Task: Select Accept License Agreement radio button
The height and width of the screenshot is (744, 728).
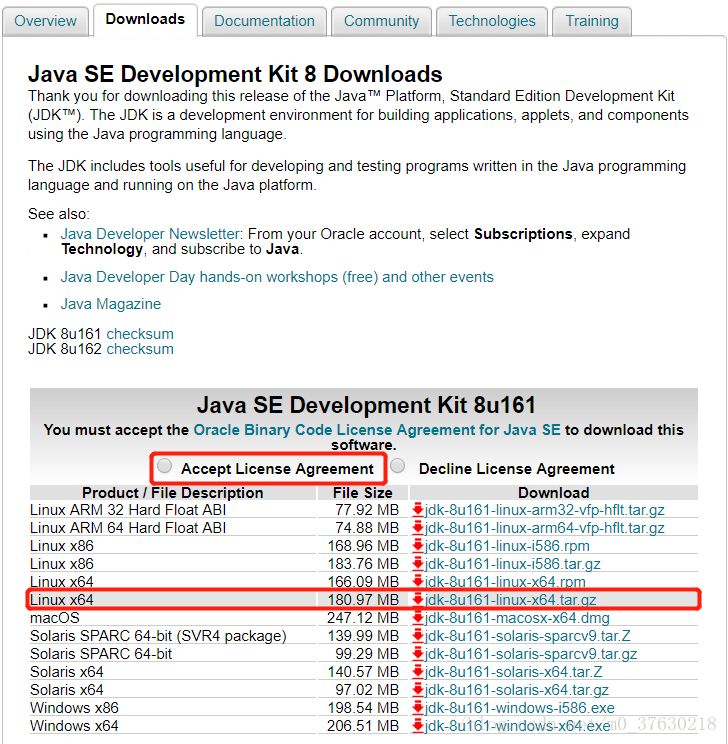Action: [x=165, y=466]
